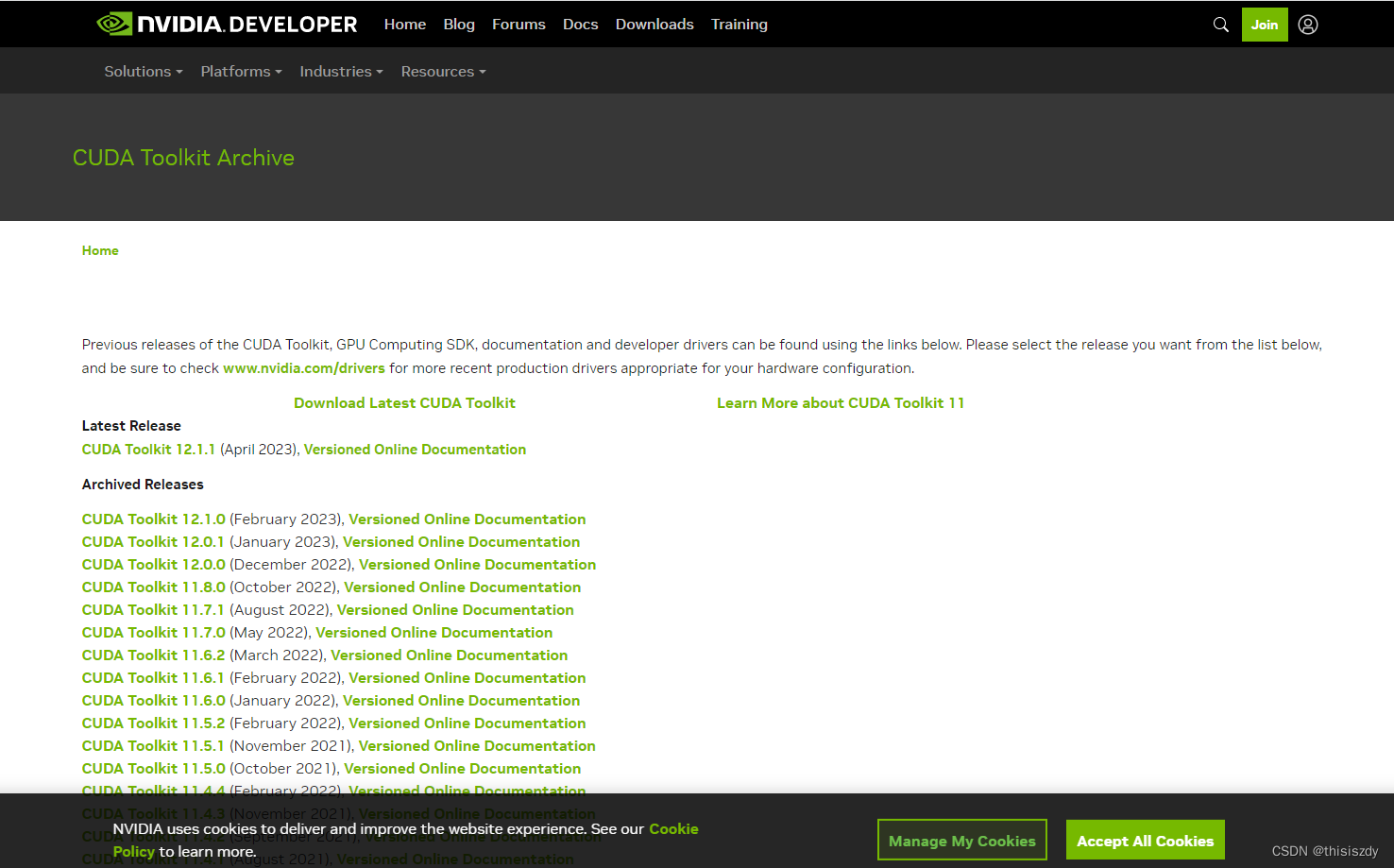Screen dimensions: 1394x868
Task: Open Versioned Online Documentation for 11.6.0
Action: [461, 701]
